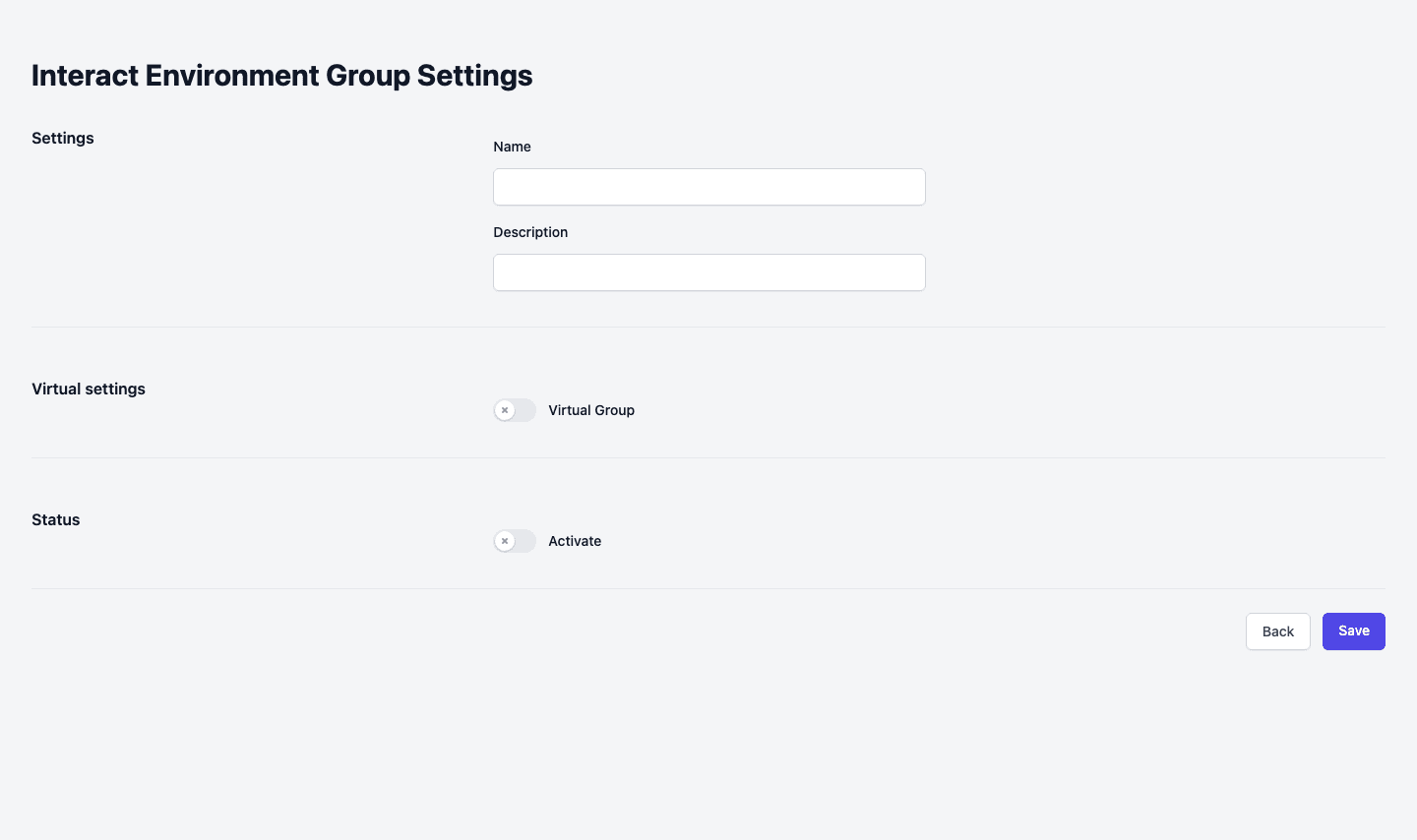Click the "Status" section label

tap(56, 519)
